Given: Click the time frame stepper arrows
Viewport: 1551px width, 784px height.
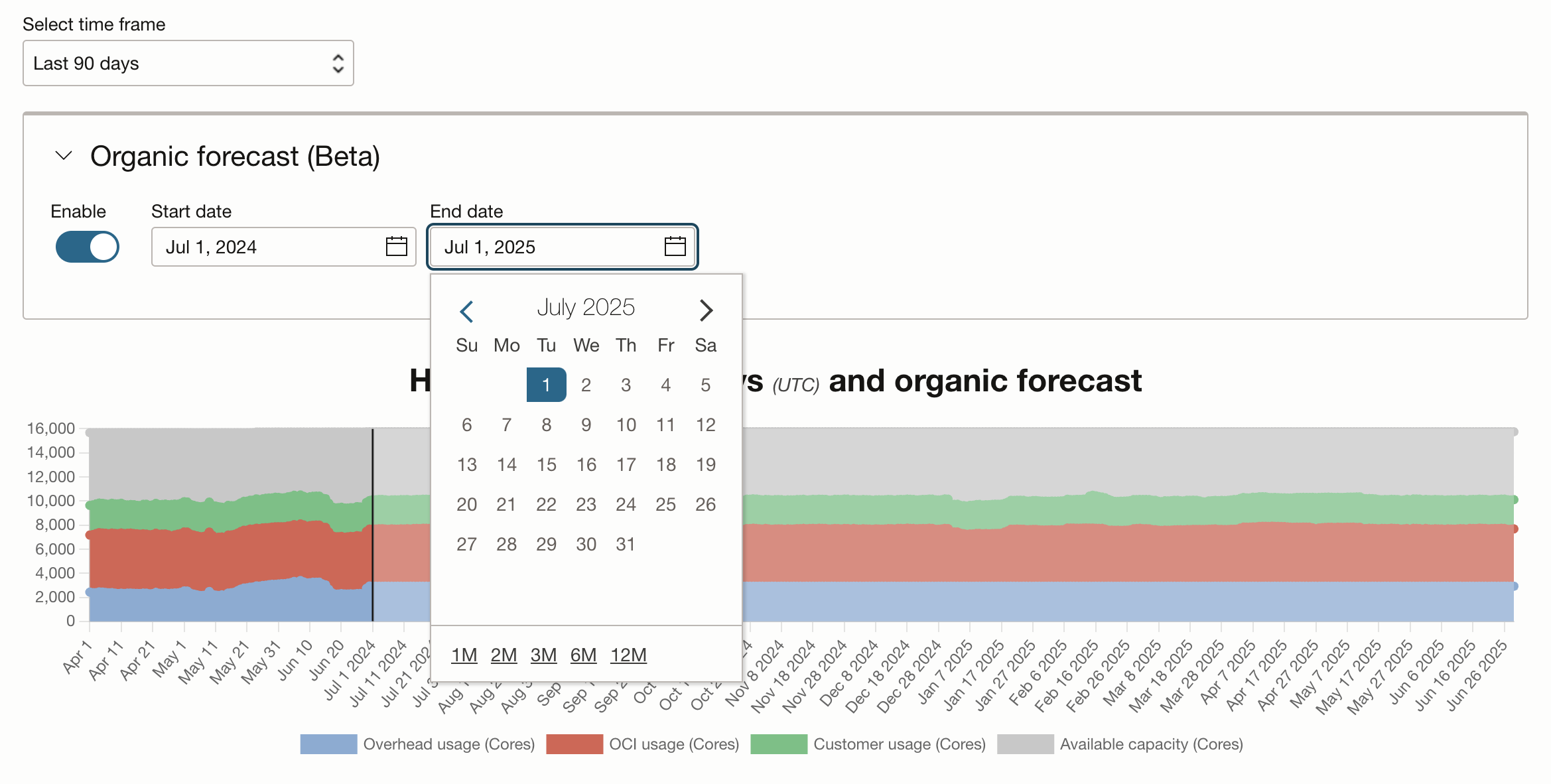Looking at the screenshot, I should 338,63.
